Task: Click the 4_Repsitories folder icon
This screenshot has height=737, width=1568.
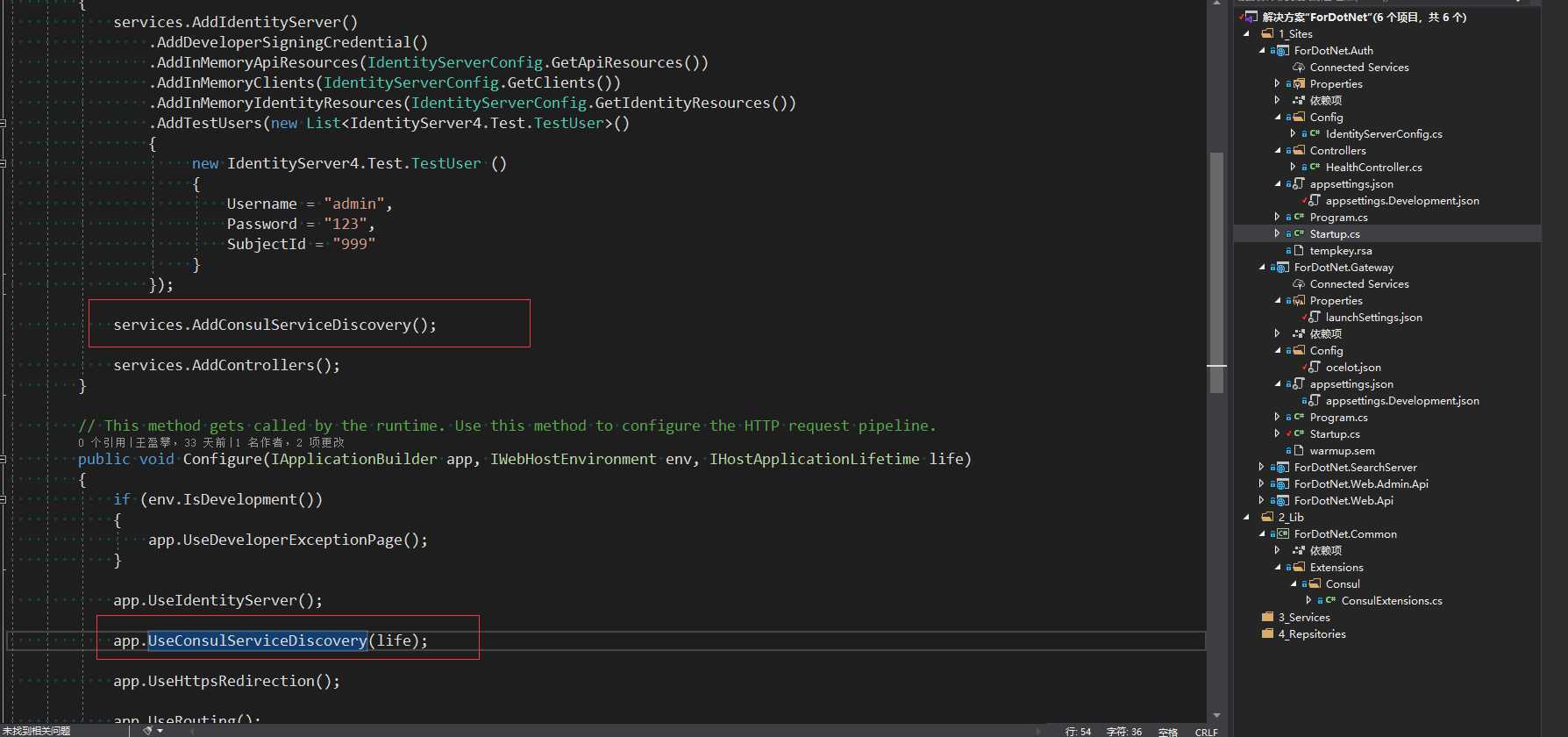Action: 1267,633
